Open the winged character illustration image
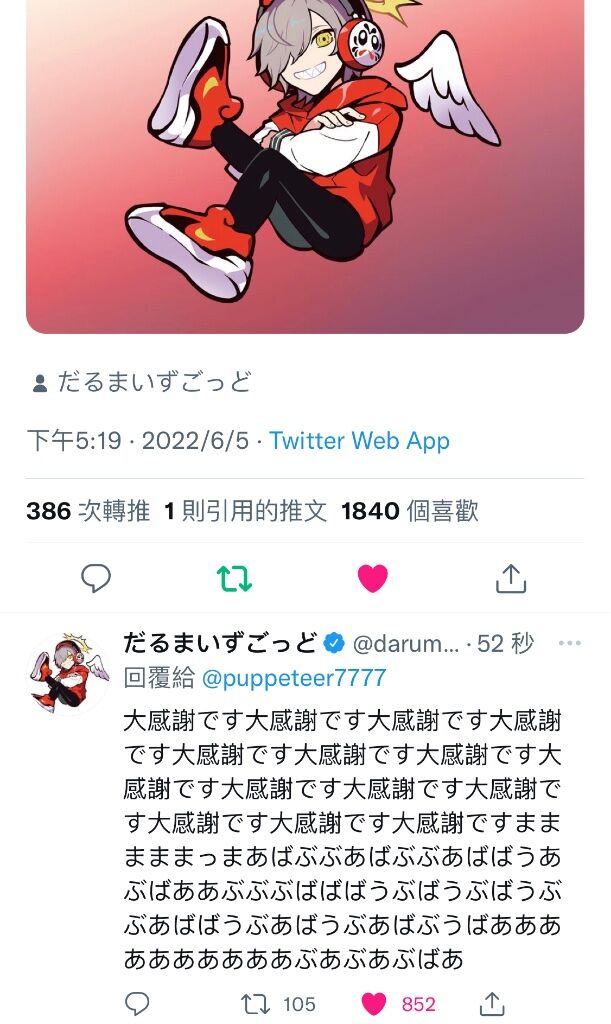The image size is (611, 1024). tap(305, 167)
